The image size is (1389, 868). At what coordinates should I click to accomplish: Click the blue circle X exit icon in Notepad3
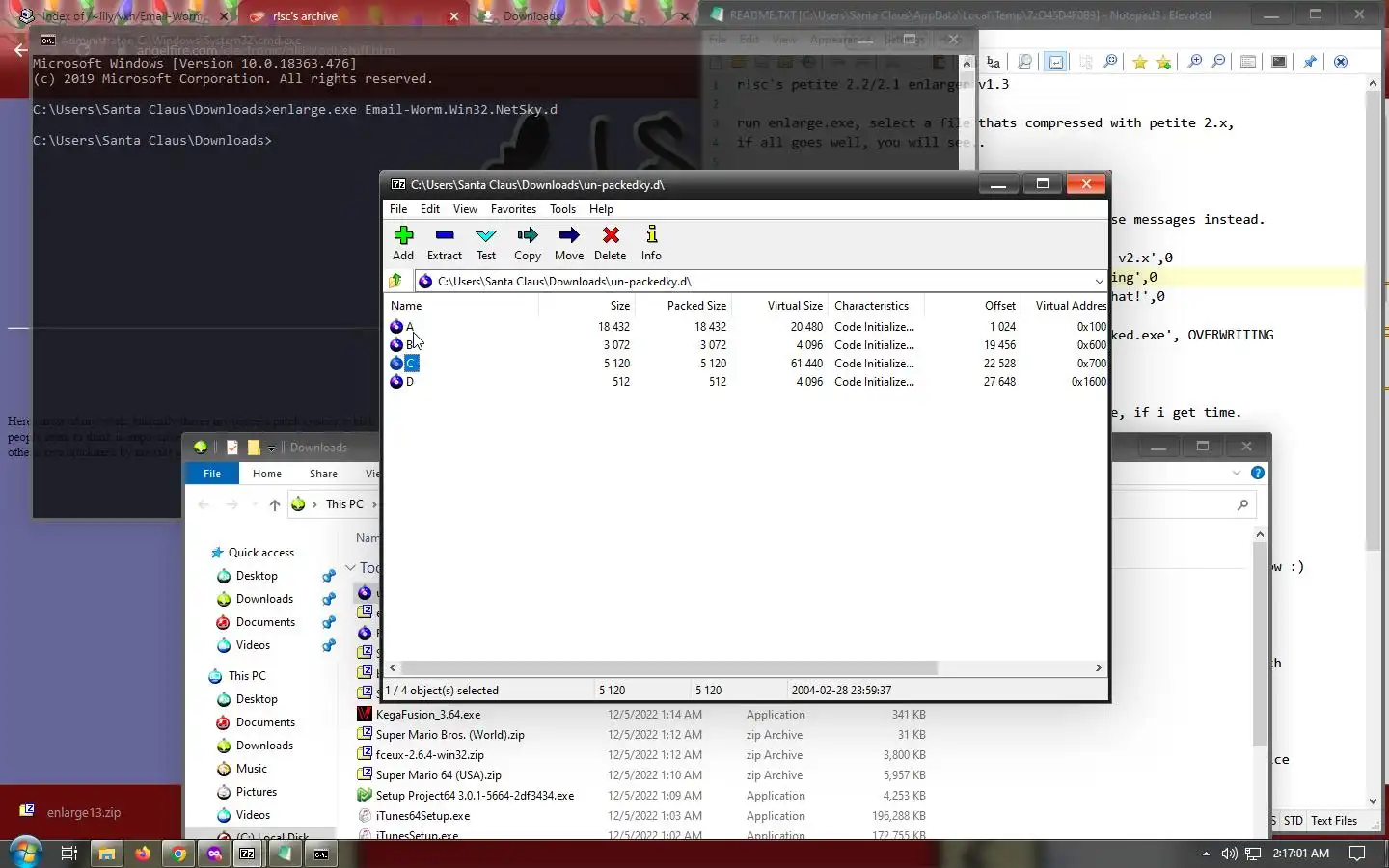click(1340, 62)
